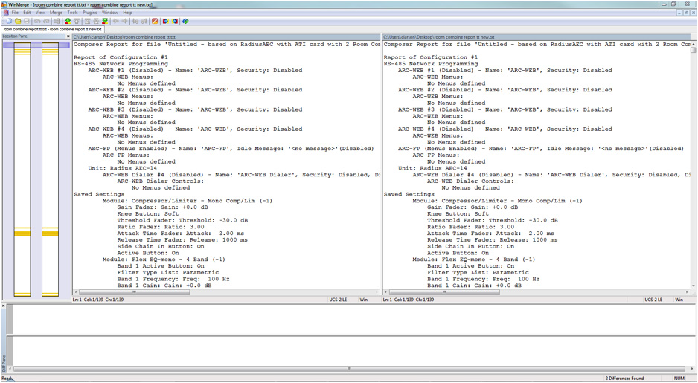698x383 pixels.
Task: Open the Window menu
Action: [110, 12]
